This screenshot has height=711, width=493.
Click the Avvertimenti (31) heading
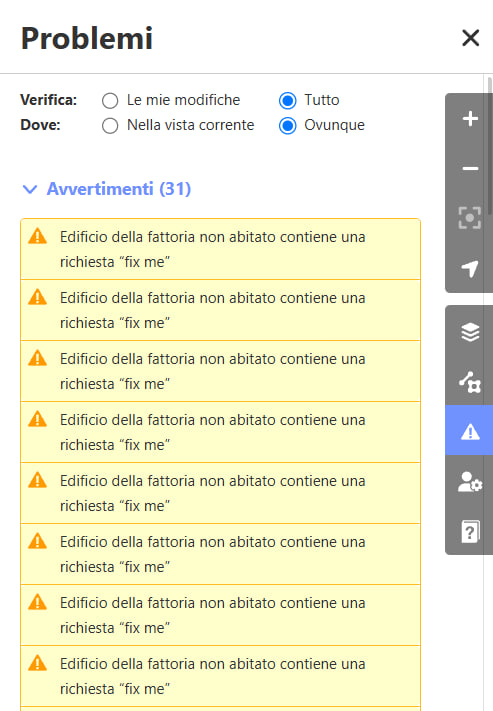click(119, 189)
